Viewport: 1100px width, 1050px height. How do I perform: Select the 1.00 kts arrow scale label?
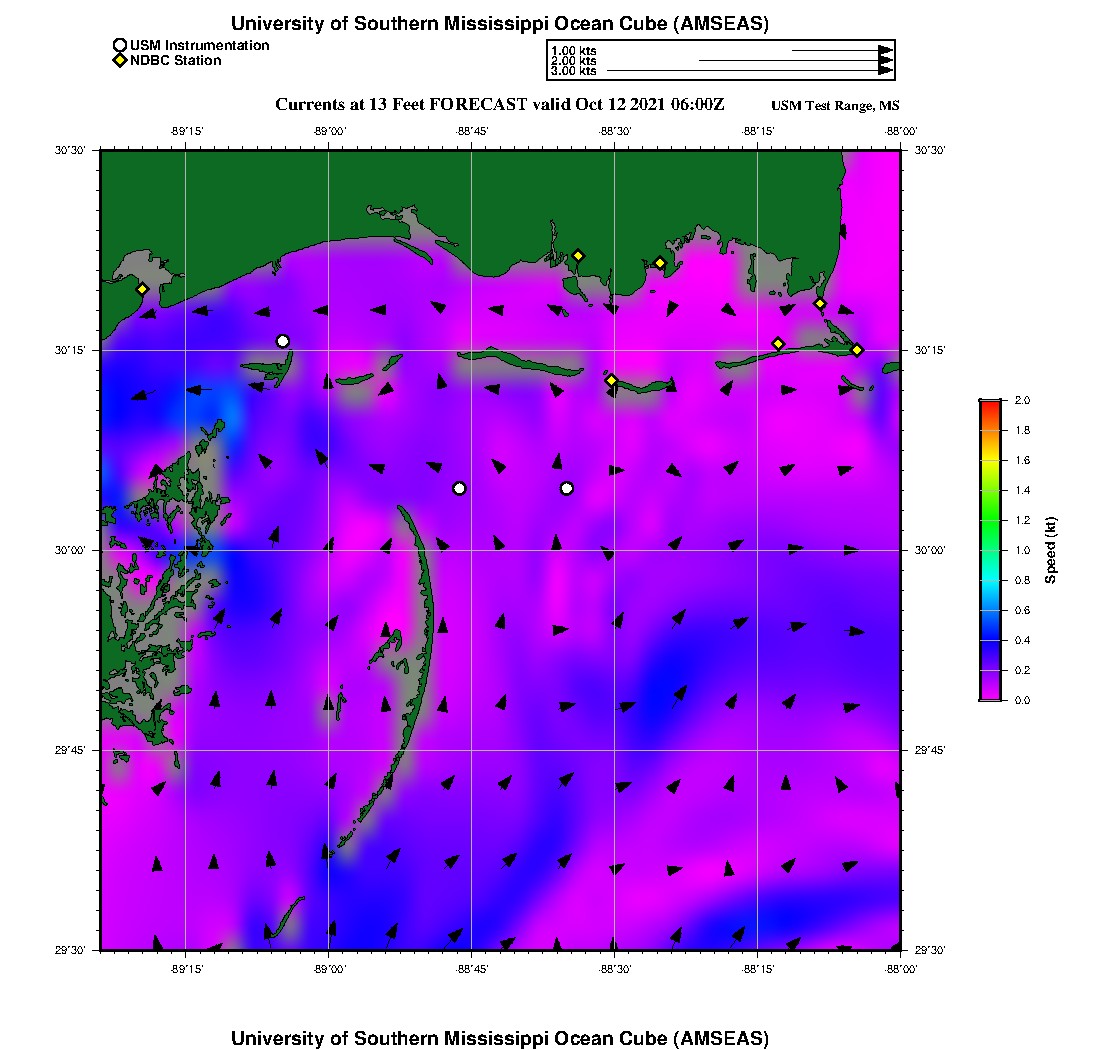(573, 50)
